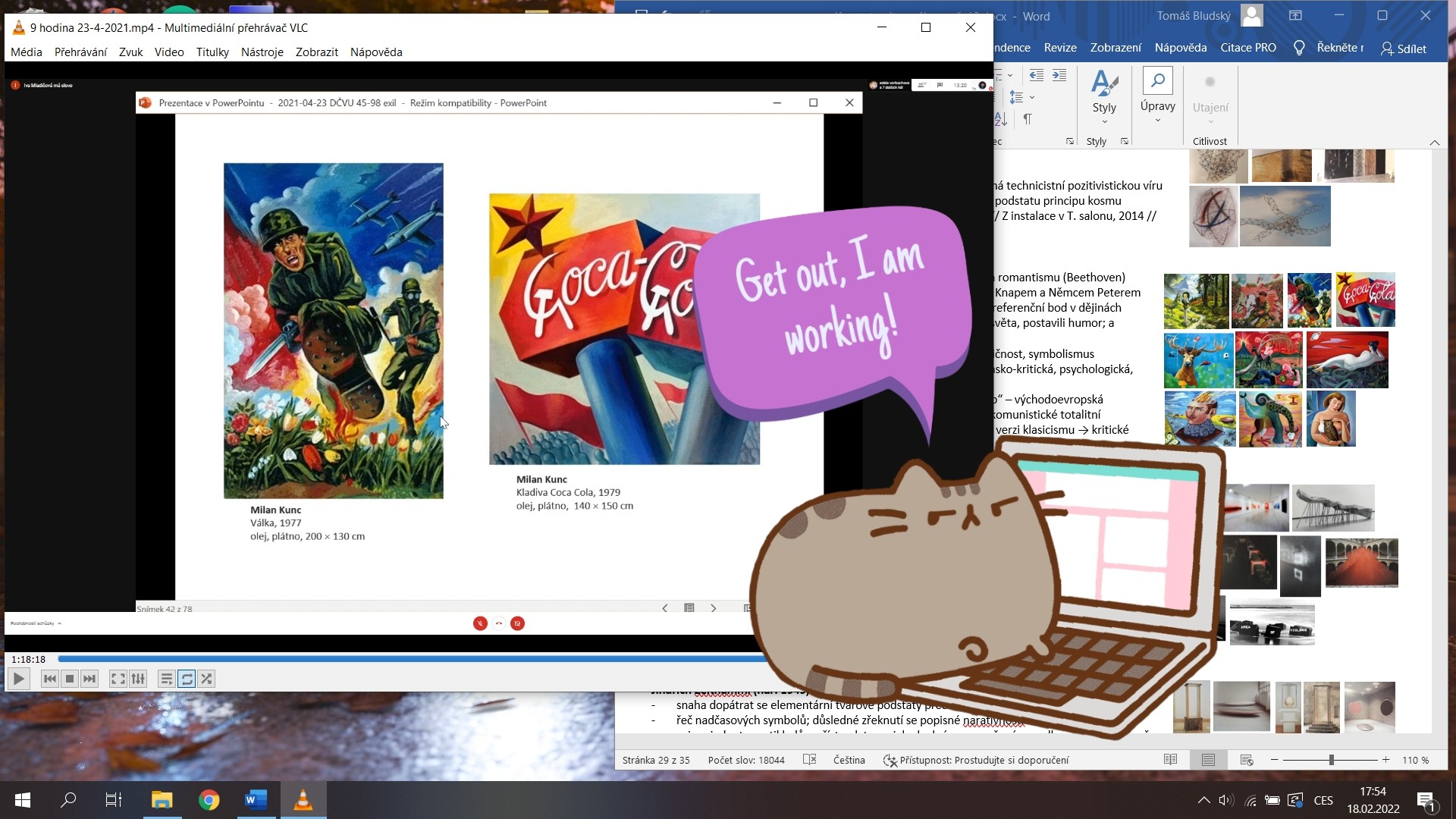
Task: Click the line spacing icon in Word
Action: pyautogui.click(x=1017, y=97)
